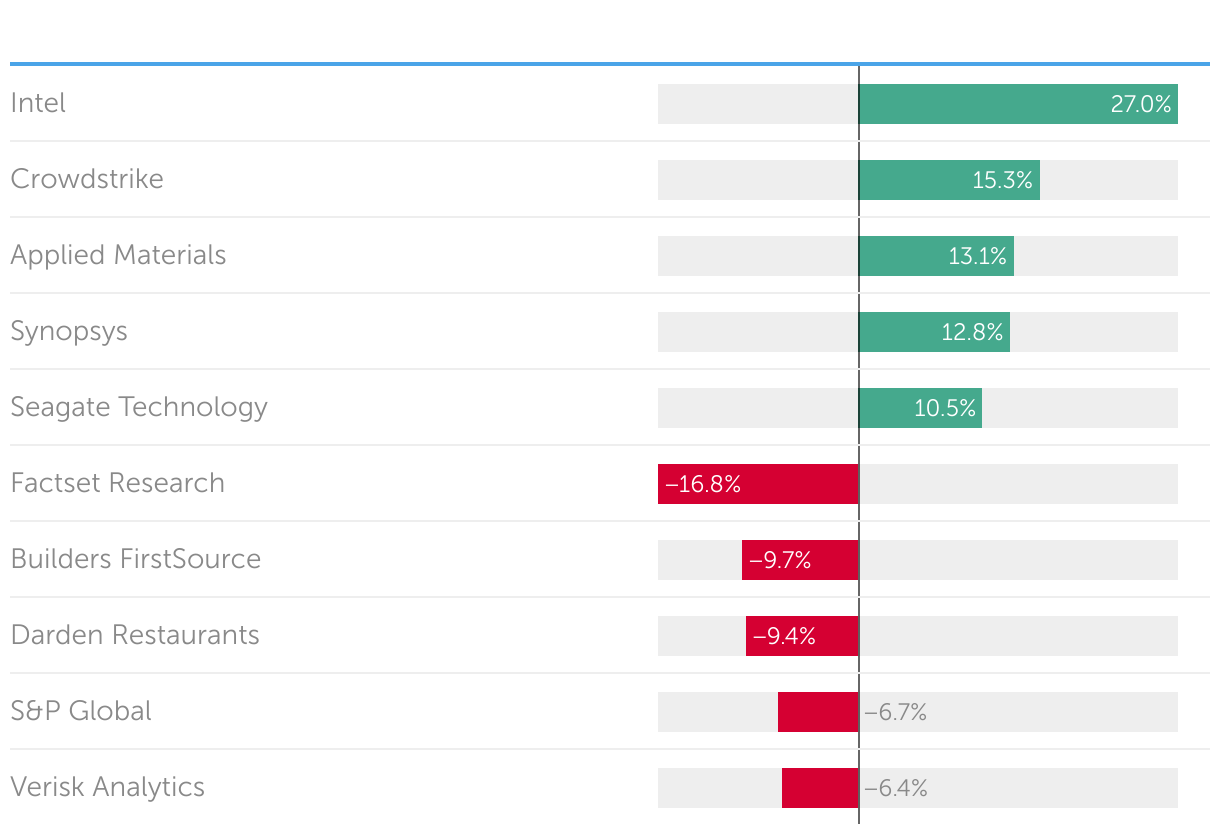
Task: Click the Builders FirstSource label
Action: click(x=135, y=559)
